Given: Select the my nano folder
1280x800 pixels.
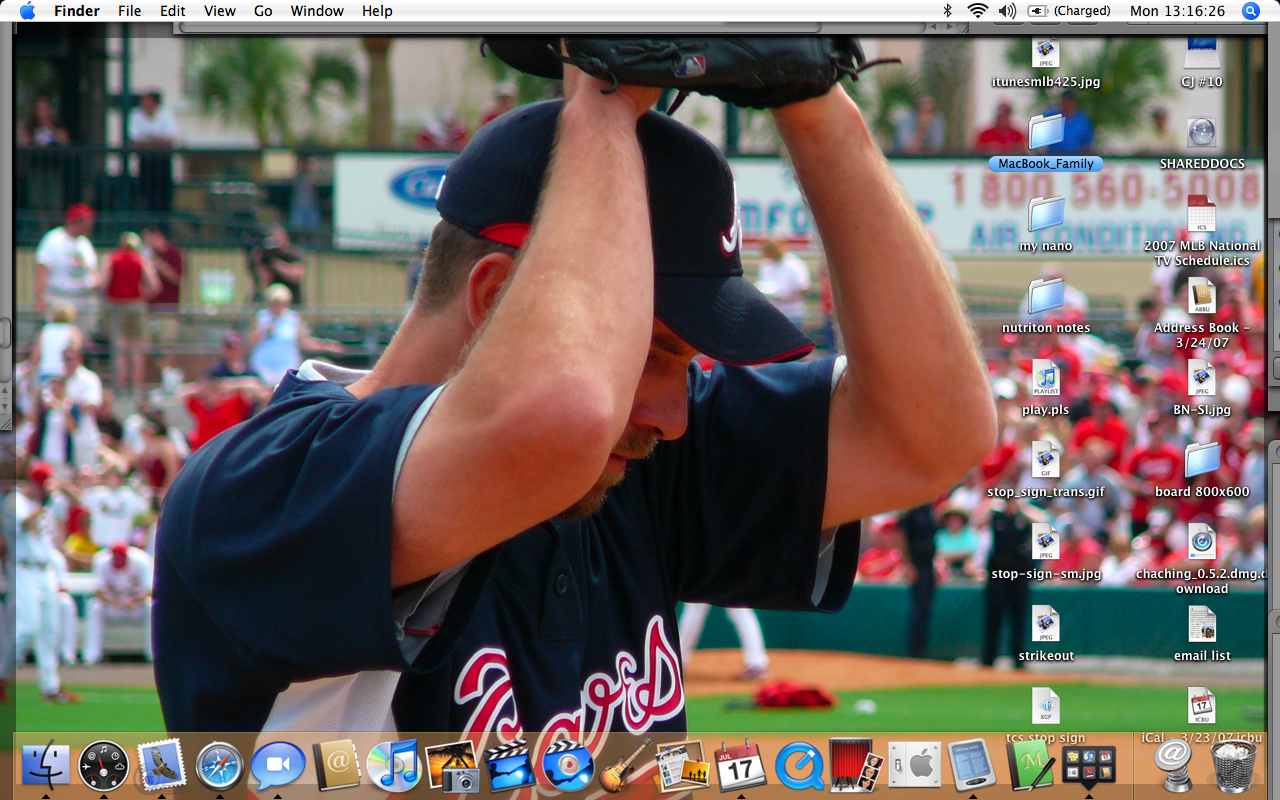Looking at the screenshot, I should pos(1046,224).
